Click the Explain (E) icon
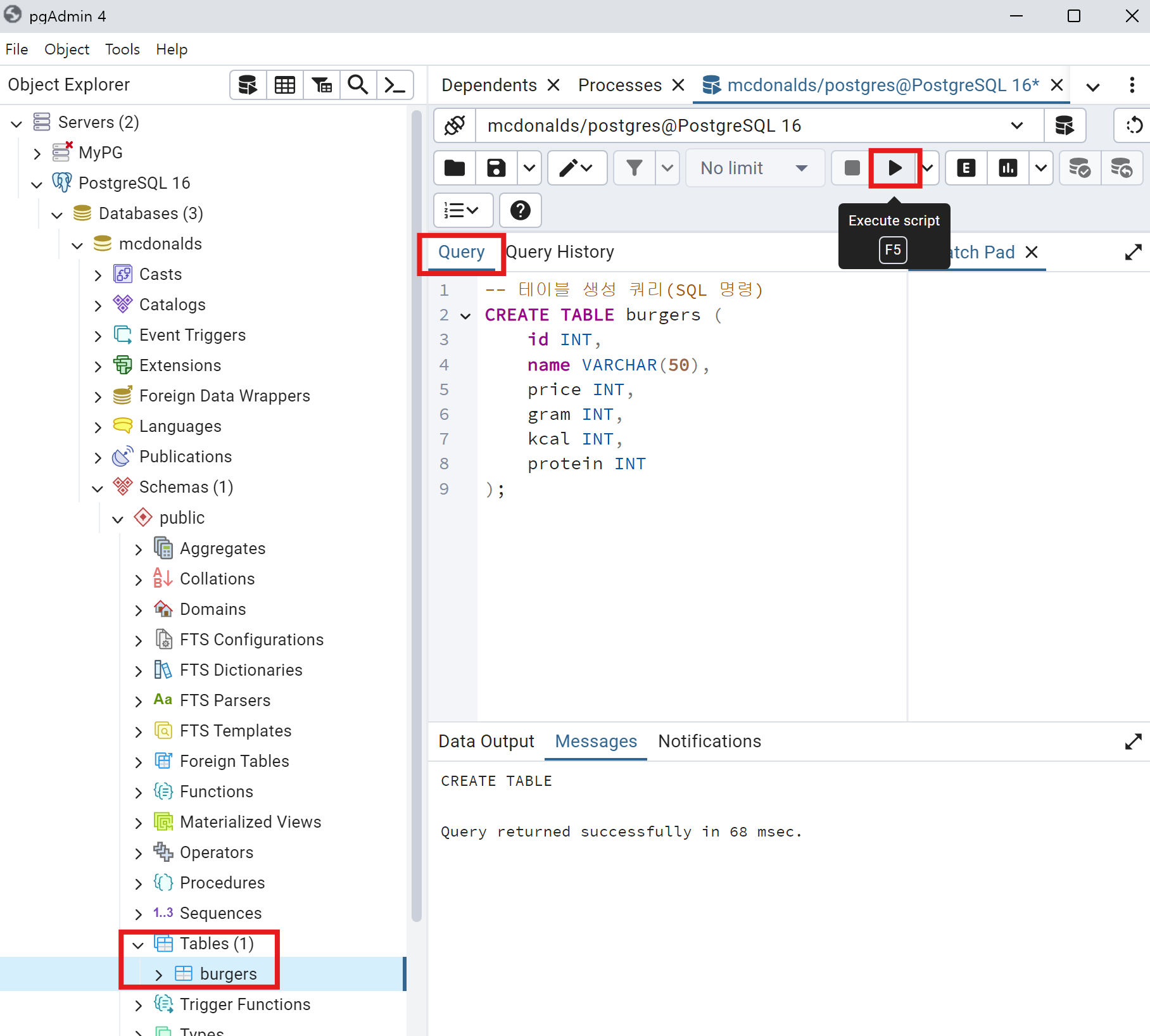 pos(966,168)
